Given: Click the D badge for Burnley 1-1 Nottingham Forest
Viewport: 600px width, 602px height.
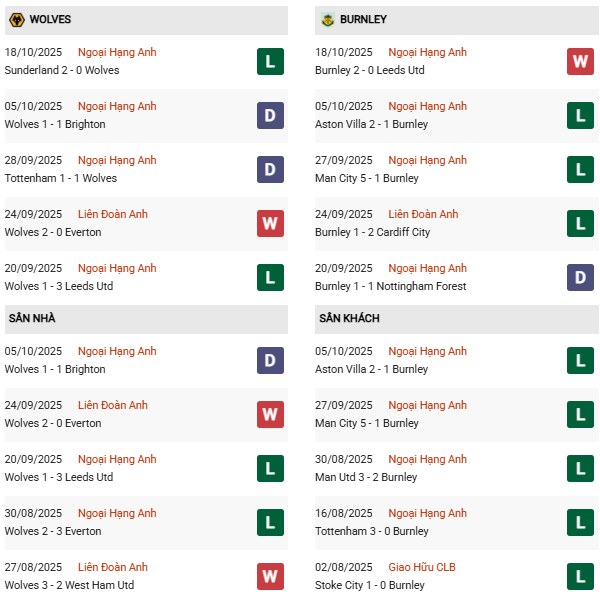Looking at the screenshot, I should click(580, 278).
